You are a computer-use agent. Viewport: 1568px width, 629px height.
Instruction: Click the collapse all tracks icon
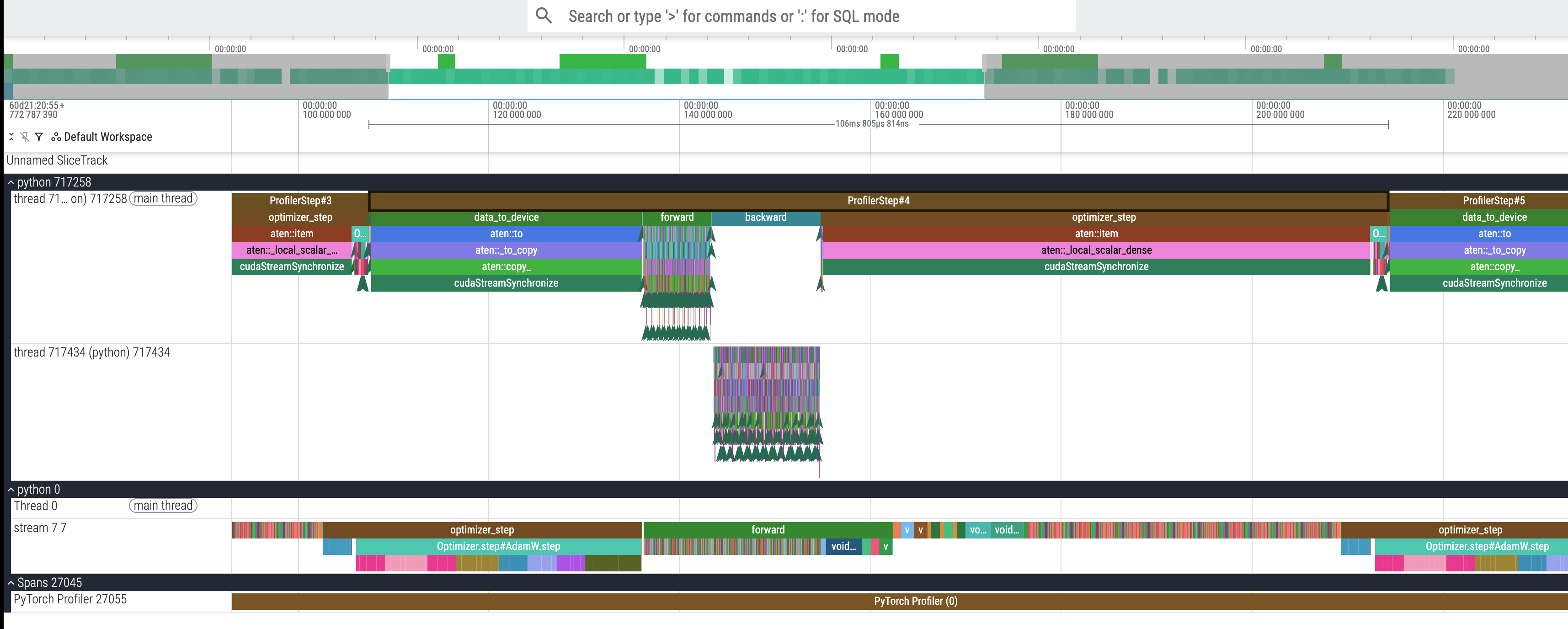click(x=11, y=137)
